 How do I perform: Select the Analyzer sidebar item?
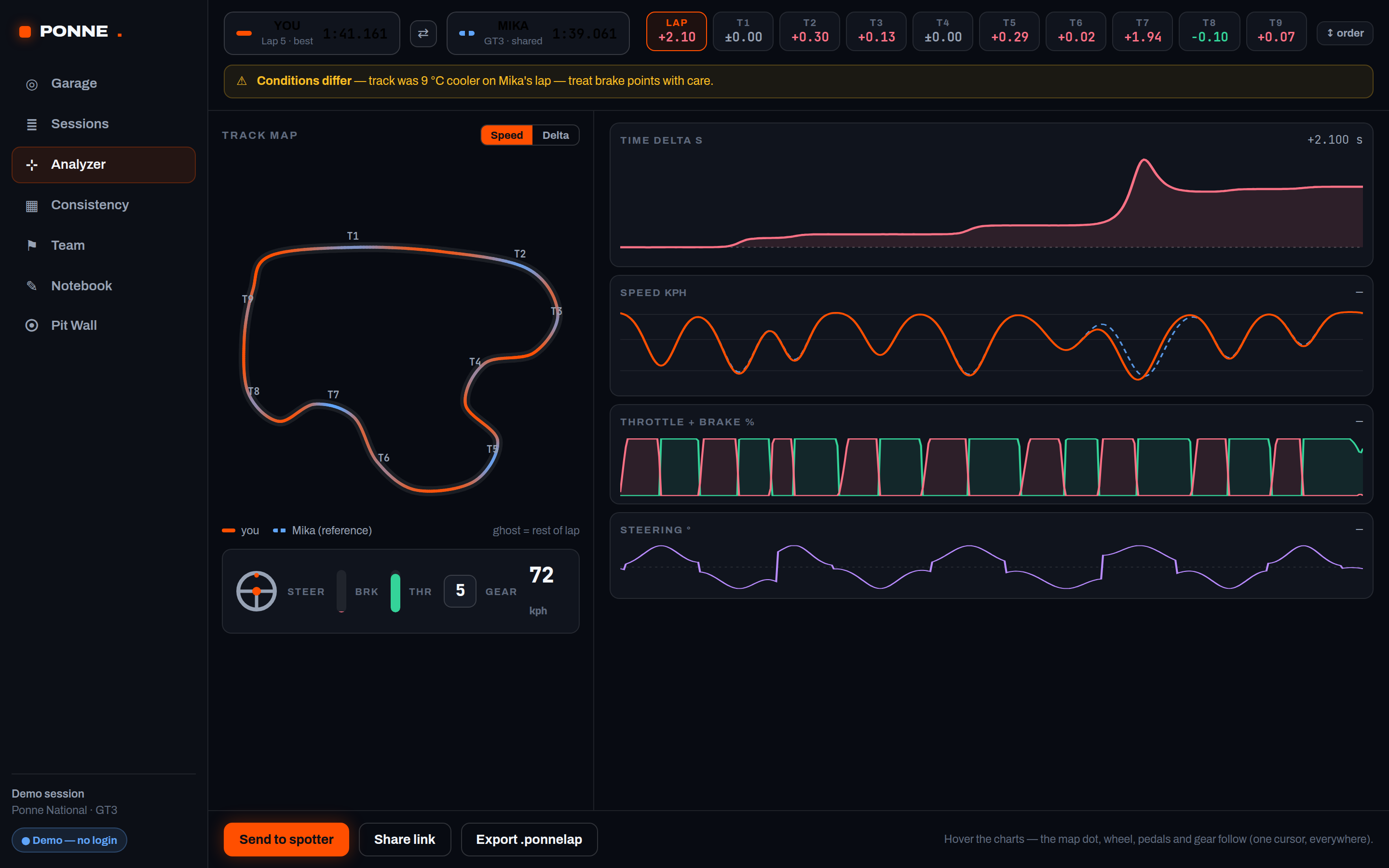pyautogui.click(x=103, y=165)
